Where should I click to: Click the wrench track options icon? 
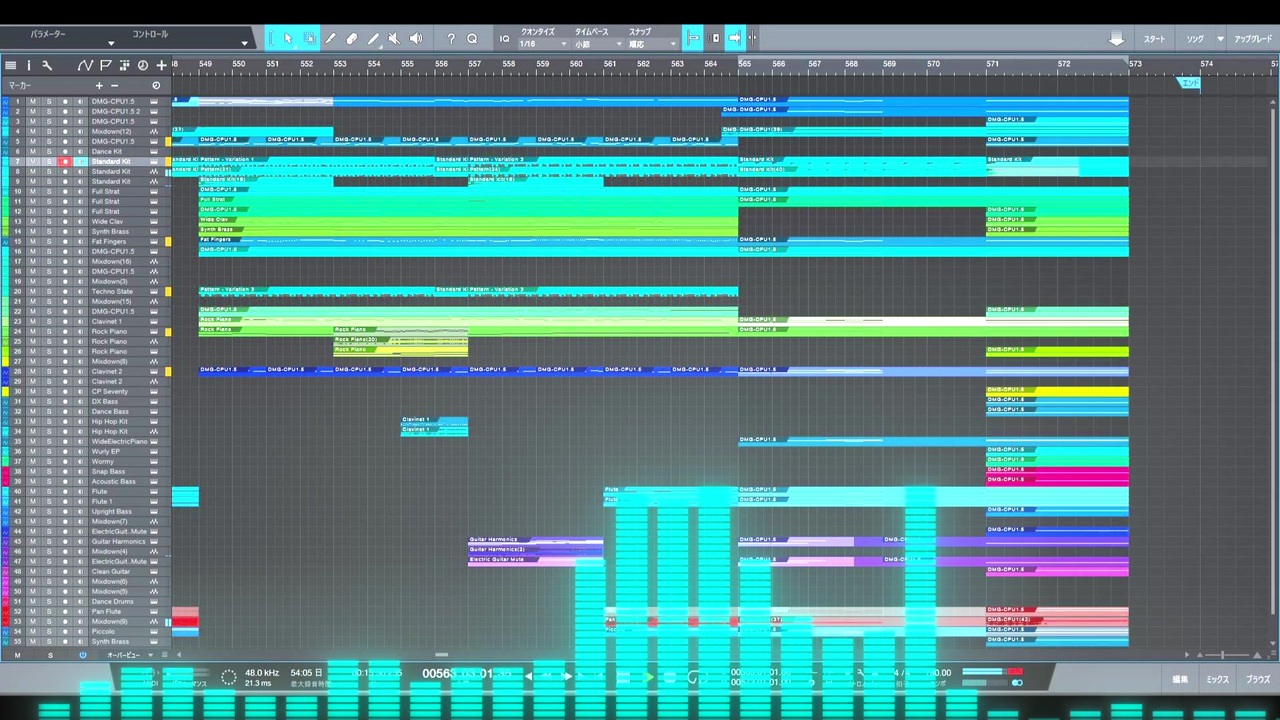tap(47, 65)
